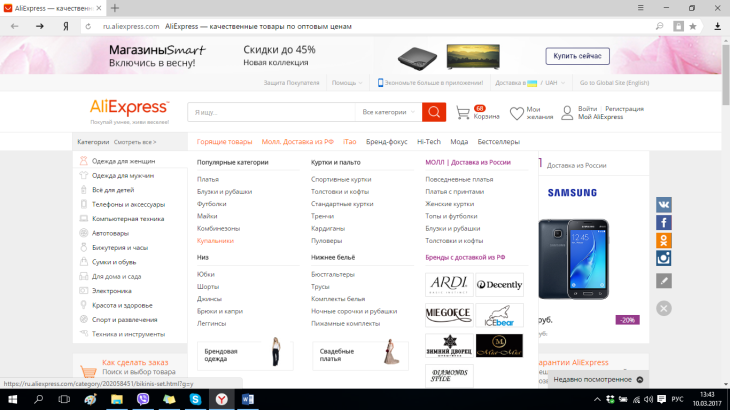
Task: Click the pencil edit icon in side panel
Action: pos(663,281)
